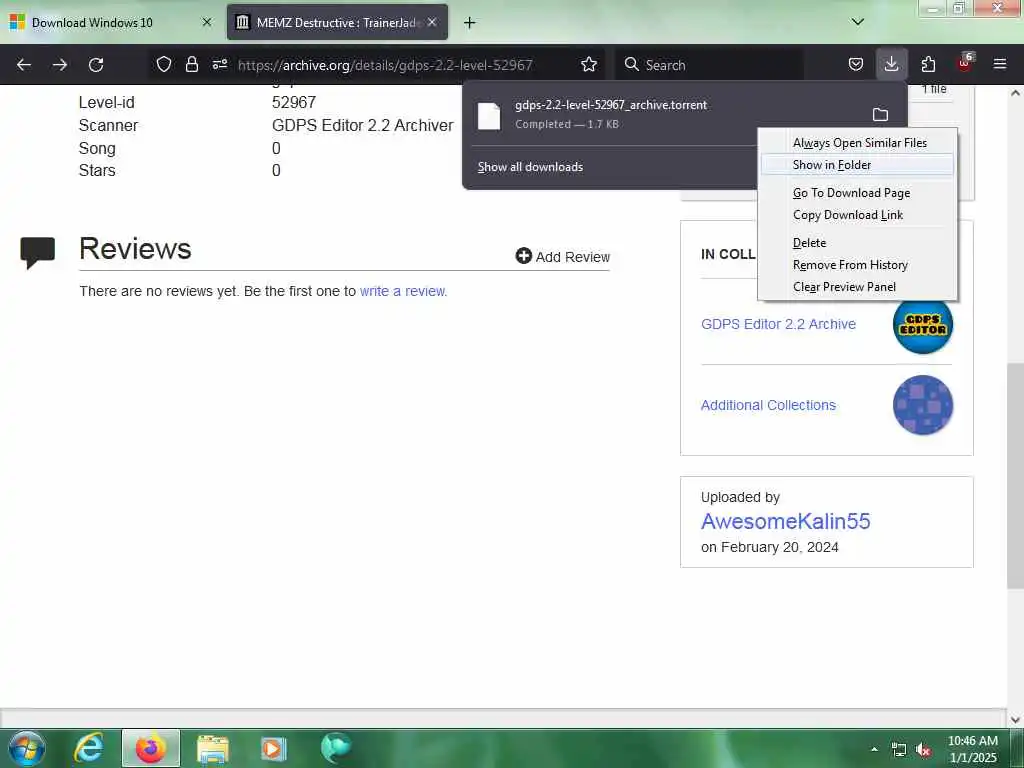Open containing folder icon for torrent download

[880, 115]
